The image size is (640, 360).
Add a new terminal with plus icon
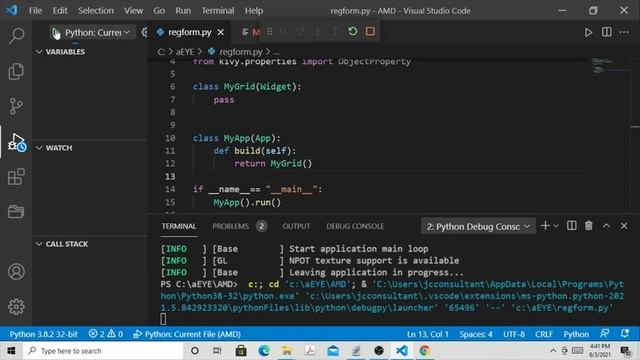pos(545,226)
